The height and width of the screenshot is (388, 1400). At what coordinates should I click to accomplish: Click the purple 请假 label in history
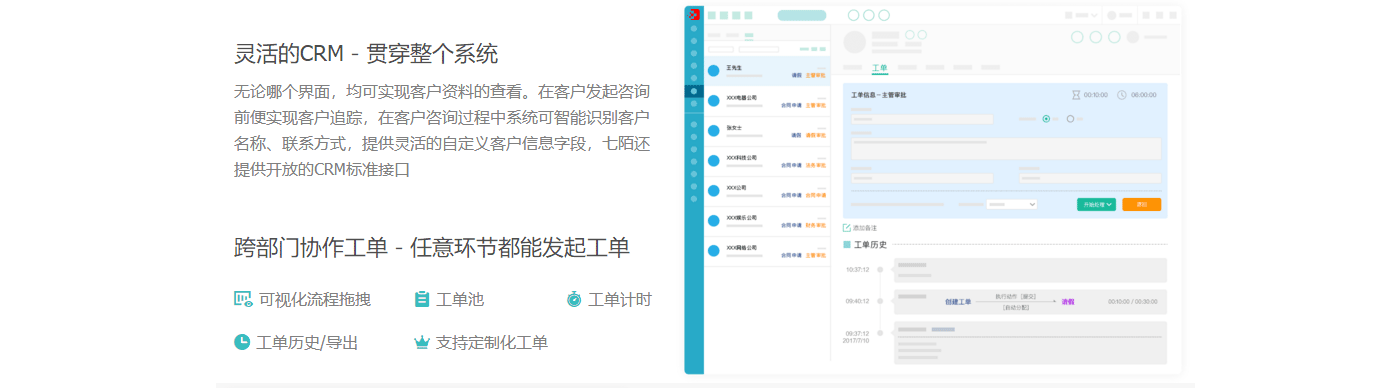click(x=1068, y=301)
